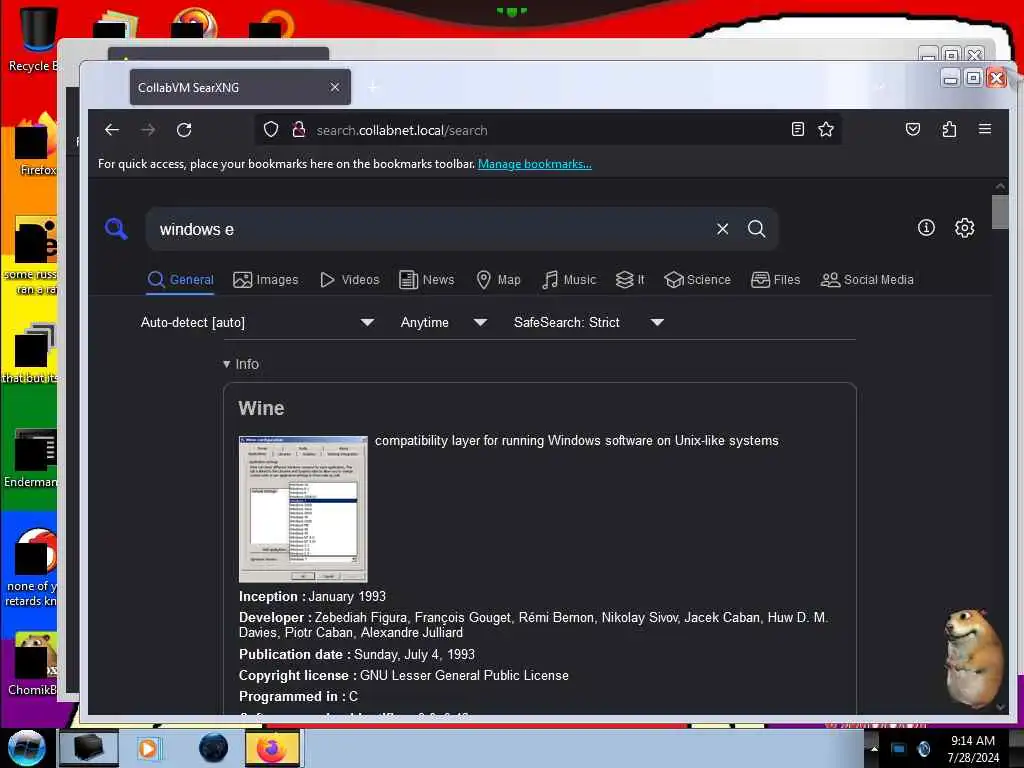
Task: Click the Wine configuration screenshot thumbnail
Action: pyautogui.click(x=303, y=509)
